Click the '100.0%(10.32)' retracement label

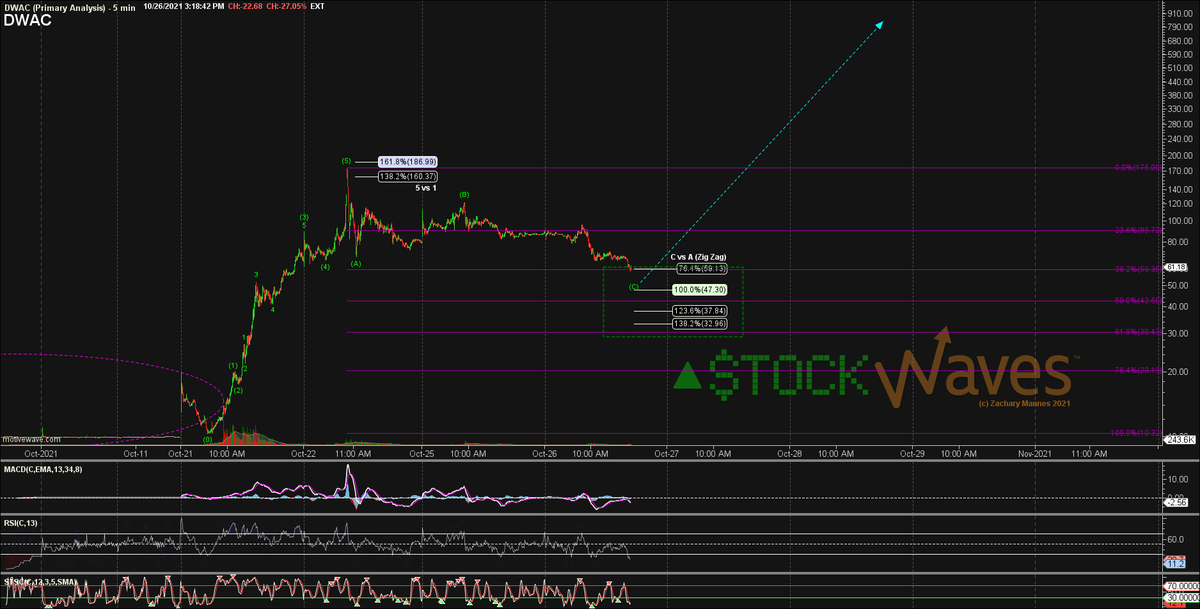(x=1134, y=433)
